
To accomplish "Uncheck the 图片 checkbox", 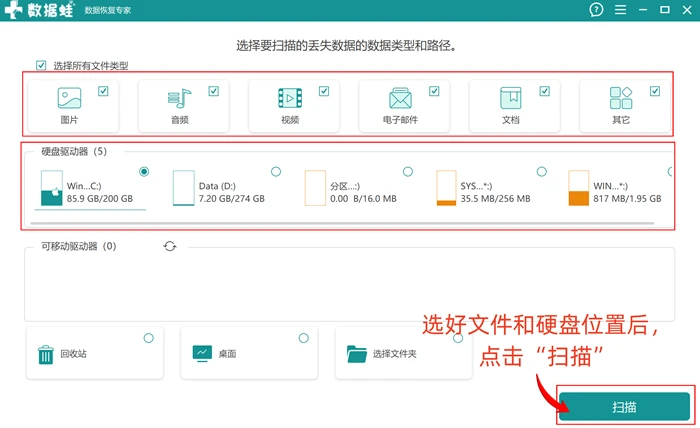I will 103,91.
